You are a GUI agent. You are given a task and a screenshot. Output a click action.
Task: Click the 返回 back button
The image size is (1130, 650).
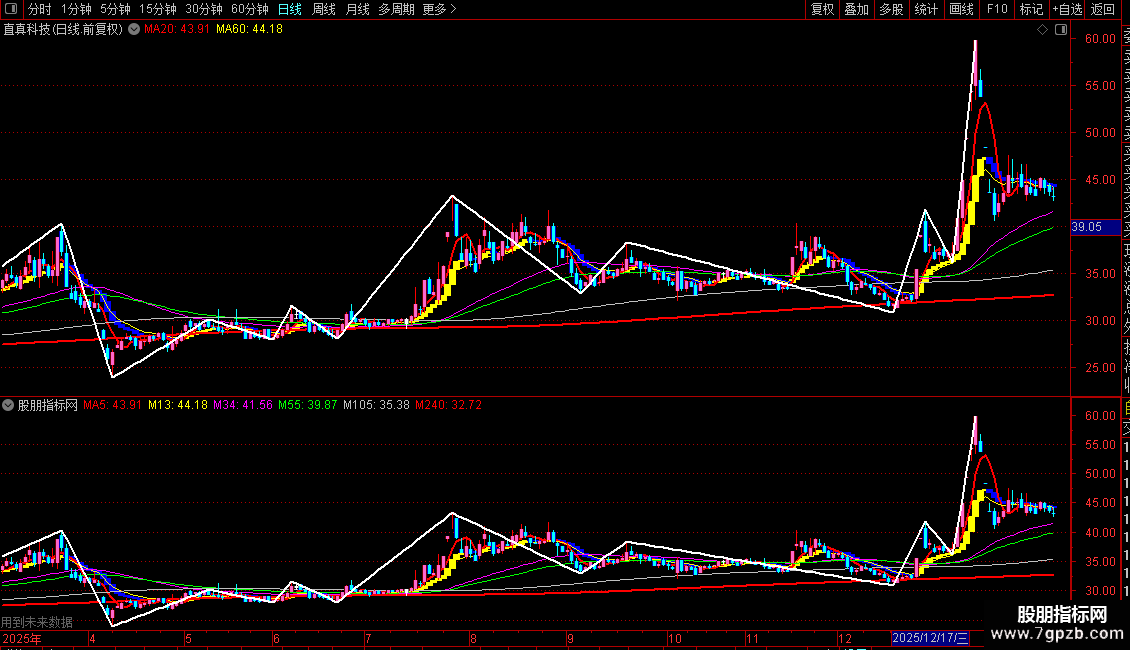click(1103, 9)
